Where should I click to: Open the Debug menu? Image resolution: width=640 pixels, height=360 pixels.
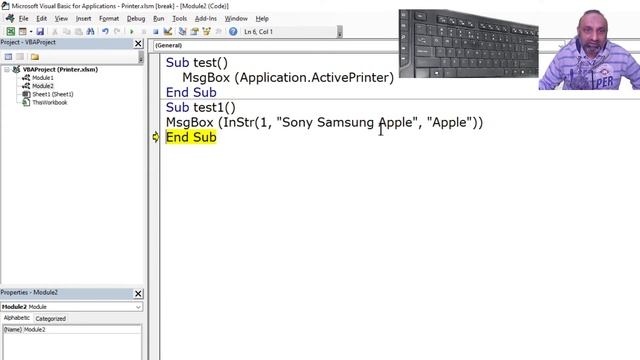[136, 19]
